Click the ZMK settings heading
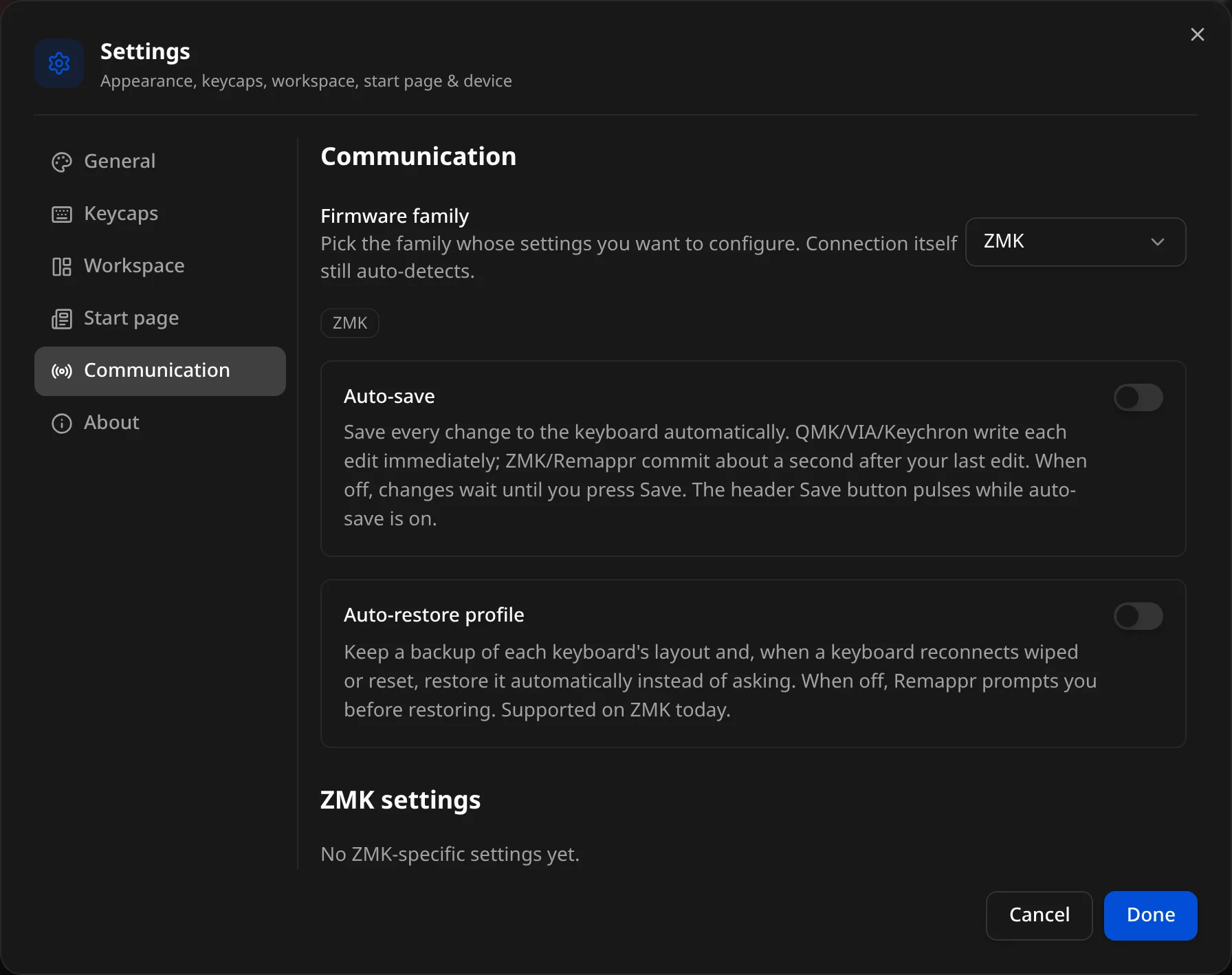The image size is (1232, 975). pyautogui.click(x=400, y=800)
